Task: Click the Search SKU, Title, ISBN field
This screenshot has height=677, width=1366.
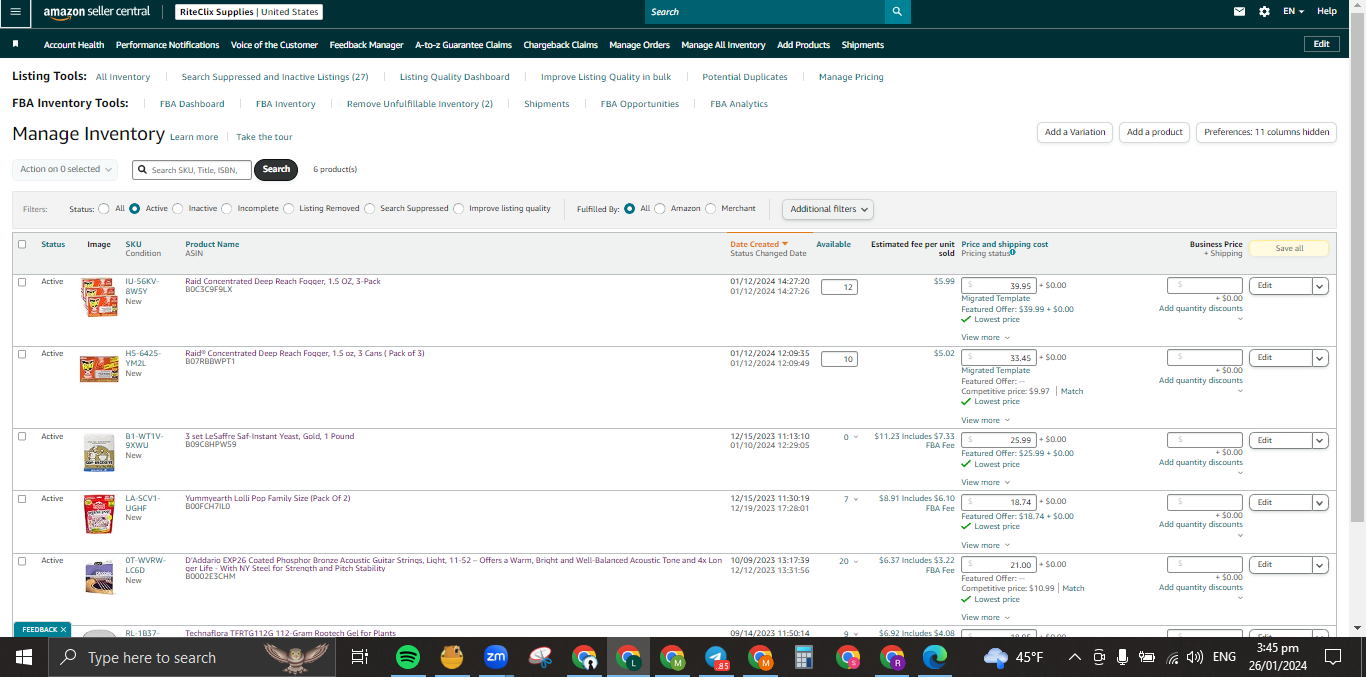Action: pyautogui.click(x=191, y=170)
